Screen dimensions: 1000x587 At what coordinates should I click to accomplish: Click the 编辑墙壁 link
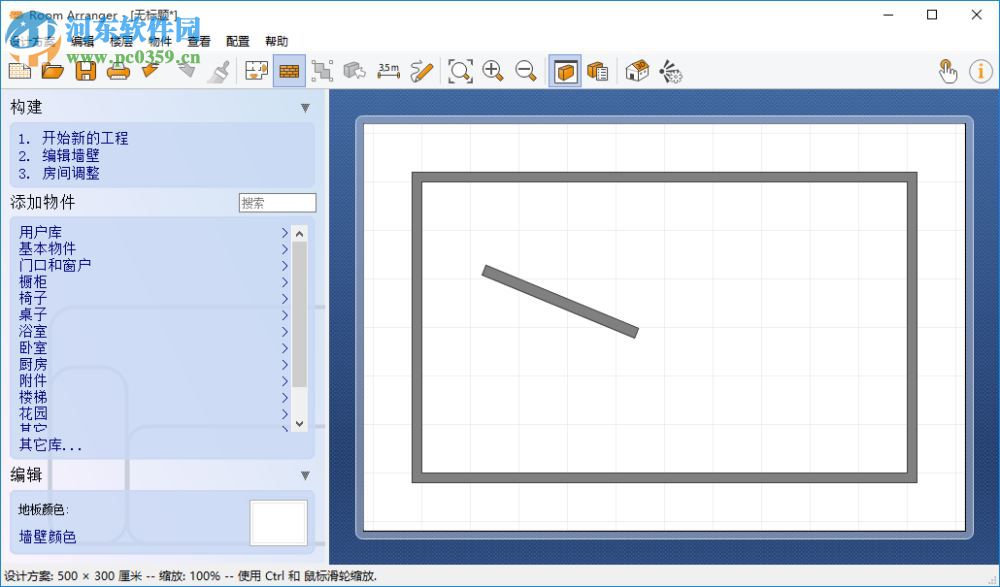[x=71, y=156]
